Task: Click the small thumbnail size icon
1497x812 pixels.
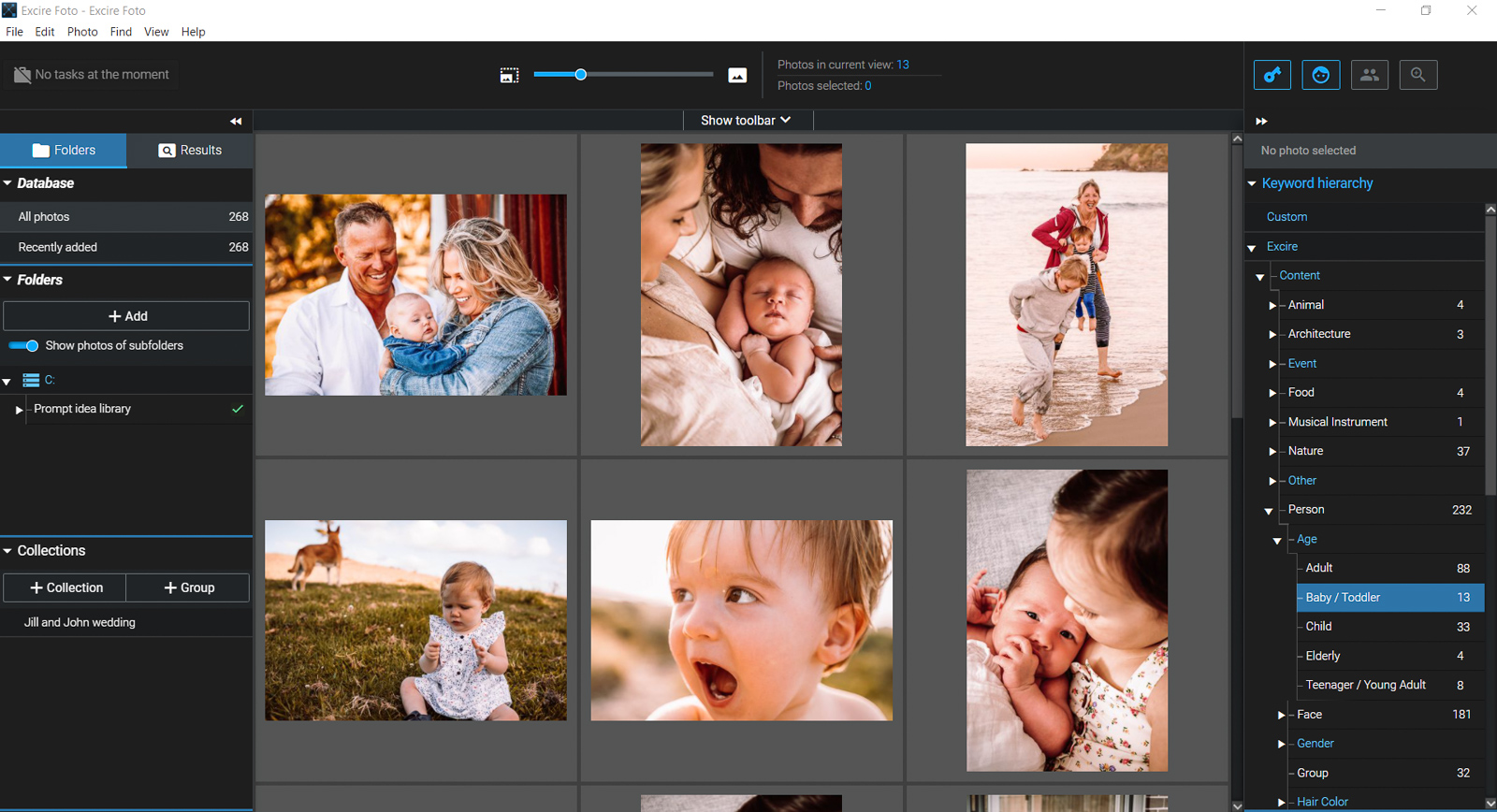Action: point(509,75)
